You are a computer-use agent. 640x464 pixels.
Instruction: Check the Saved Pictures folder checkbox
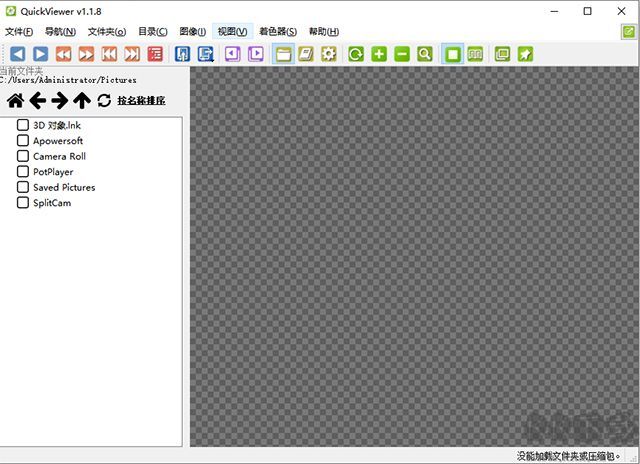23,187
